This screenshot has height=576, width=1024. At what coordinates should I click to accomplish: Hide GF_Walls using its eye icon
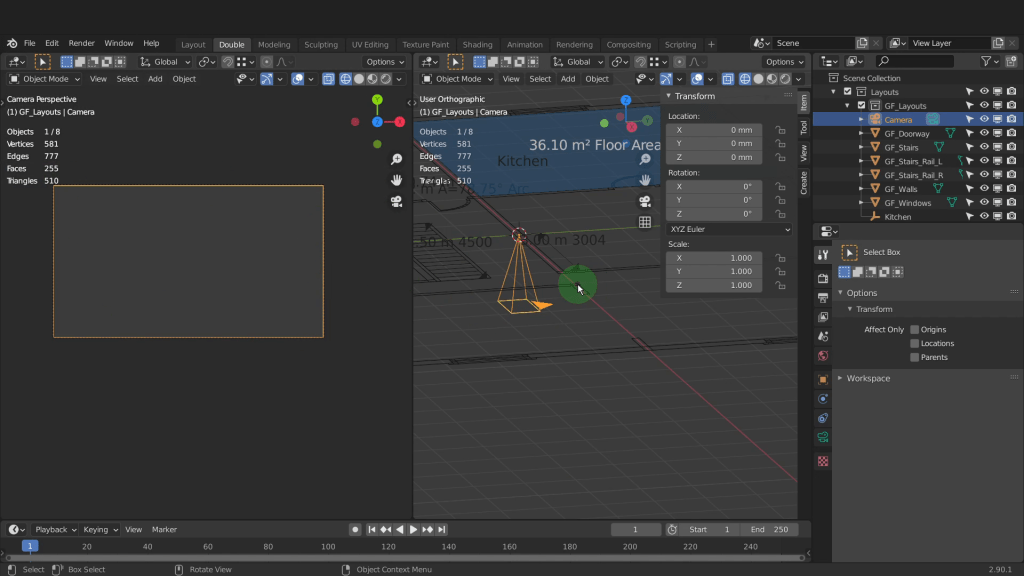click(x=984, y=189)
